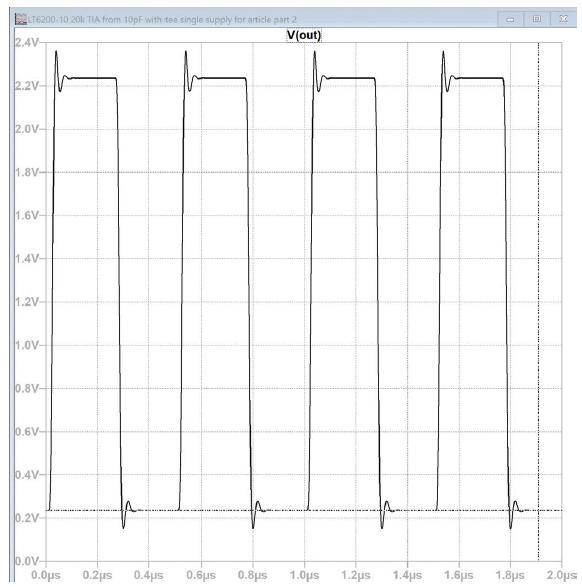Click the 1.0µs horizontal axis label
This screenshot has width=582, height=587.
(x=304, y=575)
